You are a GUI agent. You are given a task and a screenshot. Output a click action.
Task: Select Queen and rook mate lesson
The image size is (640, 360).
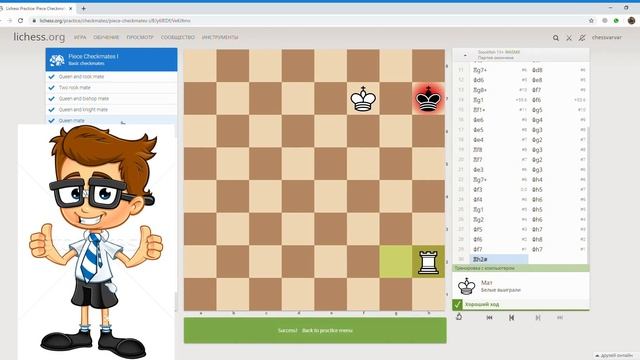[111, 76]
